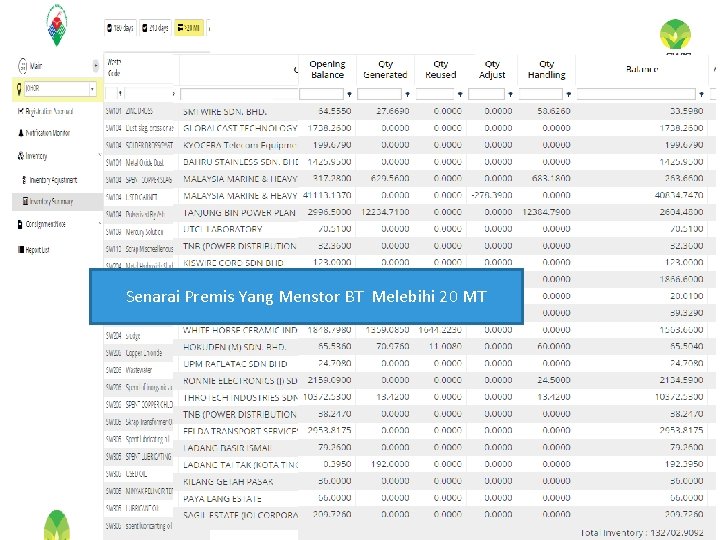
Task: Sort by Qty Adjust column header
Action: pos(492,69)
